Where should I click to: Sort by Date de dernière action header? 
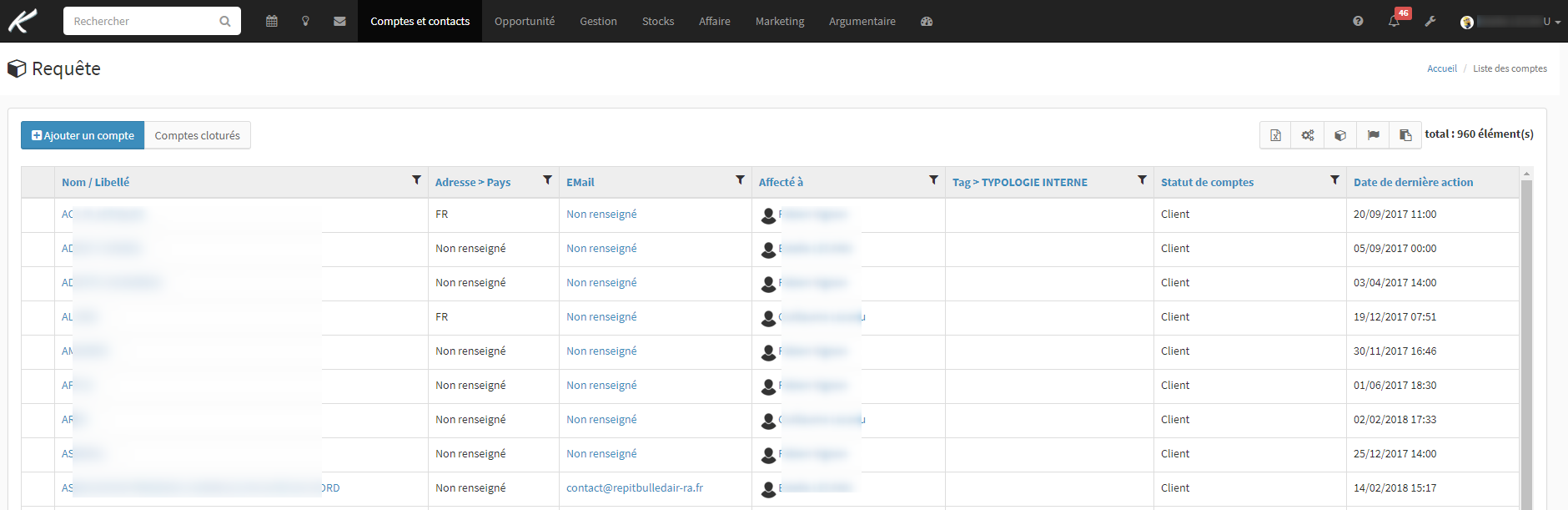1413,182
